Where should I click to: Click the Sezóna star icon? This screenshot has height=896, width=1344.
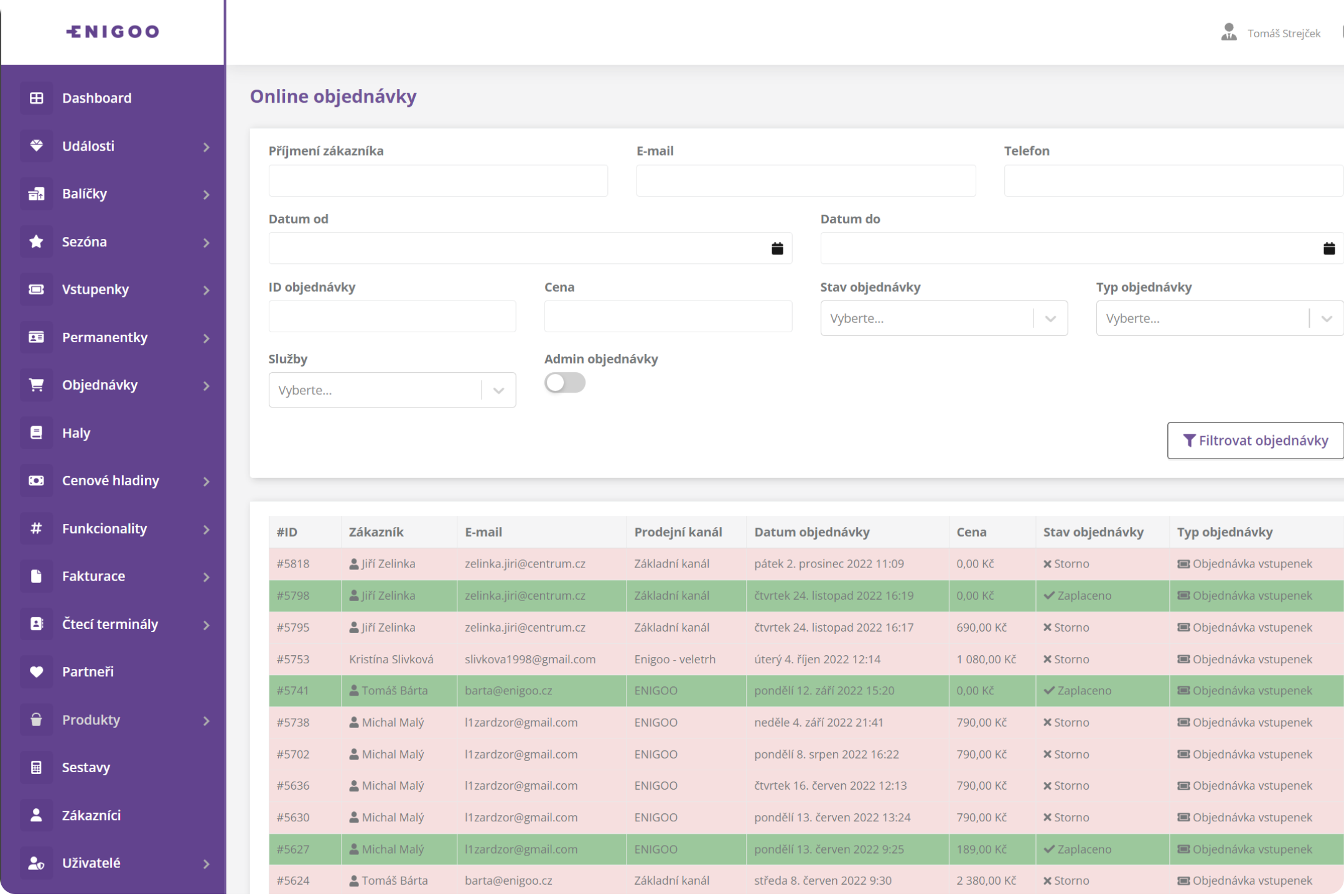point(37,241)
